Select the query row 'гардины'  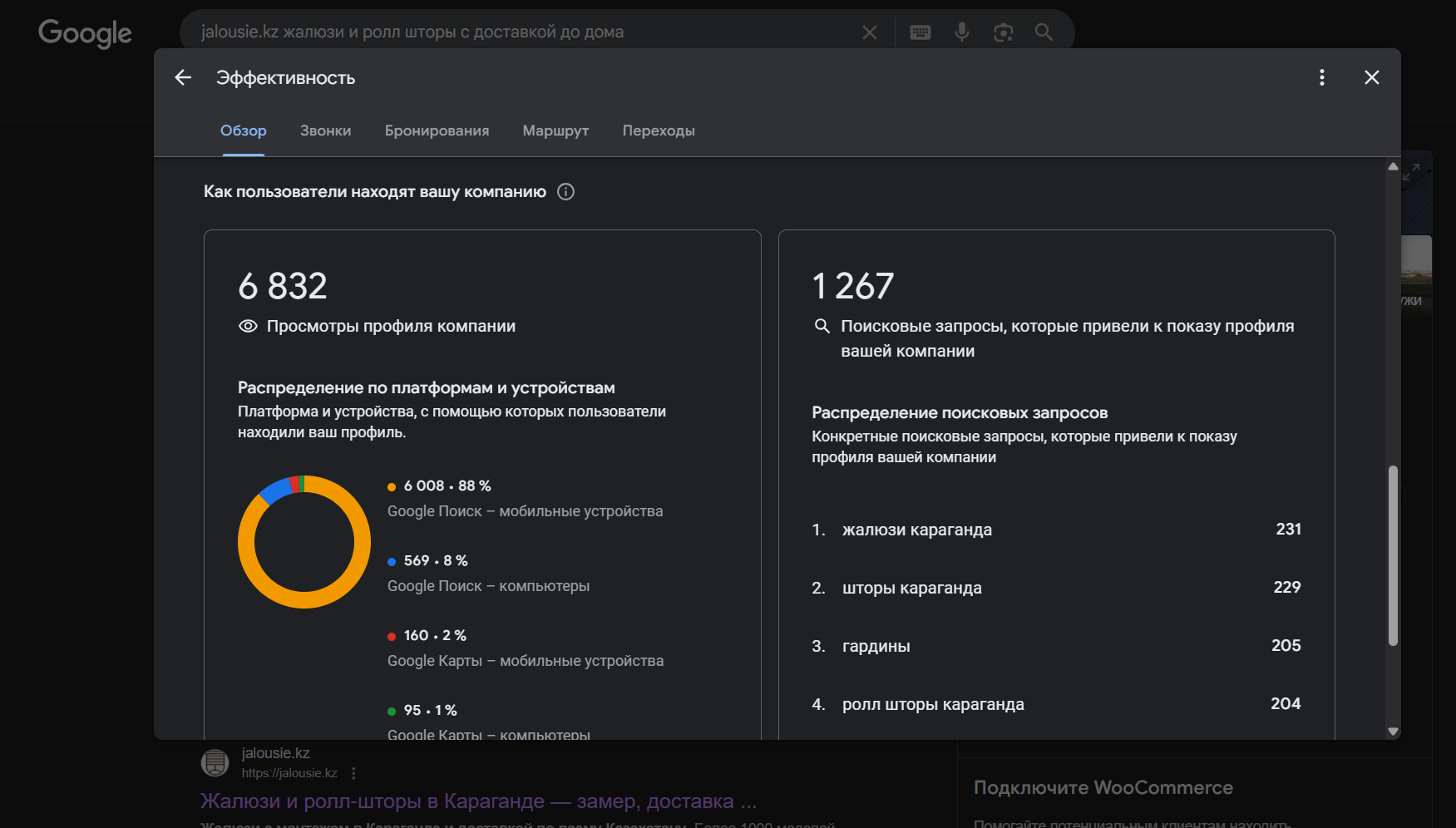[x=1057, y=646]
